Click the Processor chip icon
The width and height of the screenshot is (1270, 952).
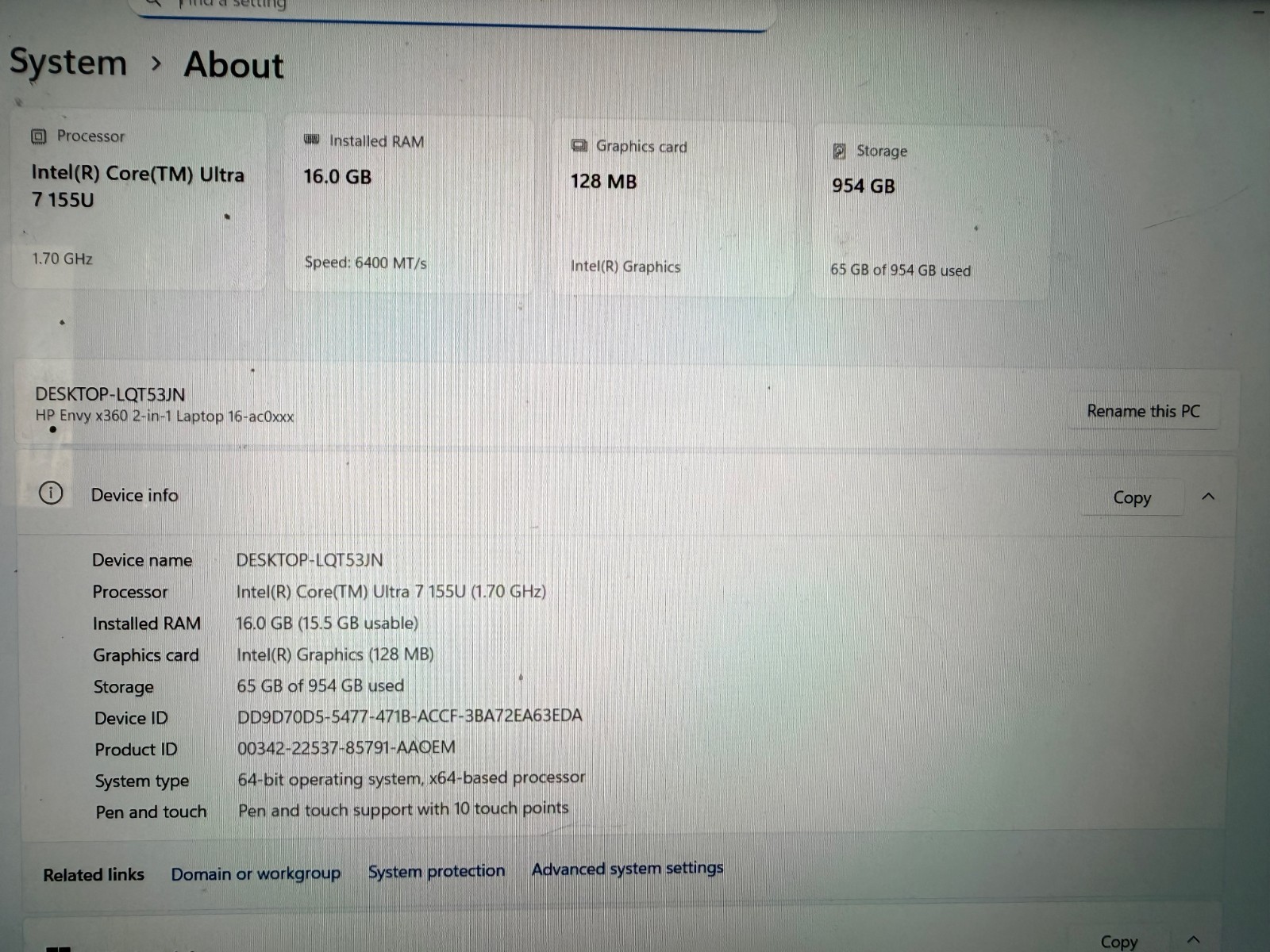point(38,136)
